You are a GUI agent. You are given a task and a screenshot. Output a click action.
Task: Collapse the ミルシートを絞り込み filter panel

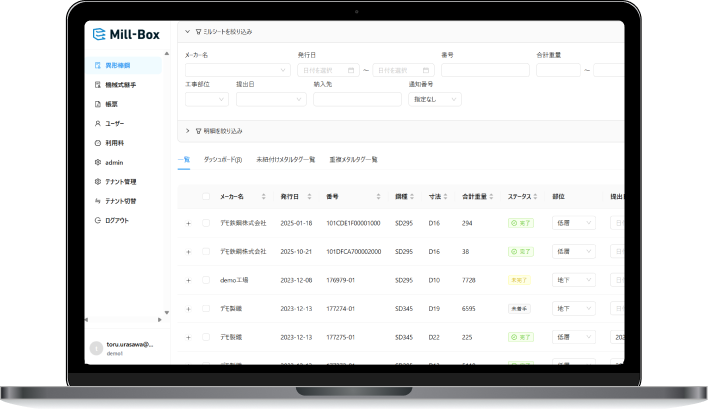(187, 31)
